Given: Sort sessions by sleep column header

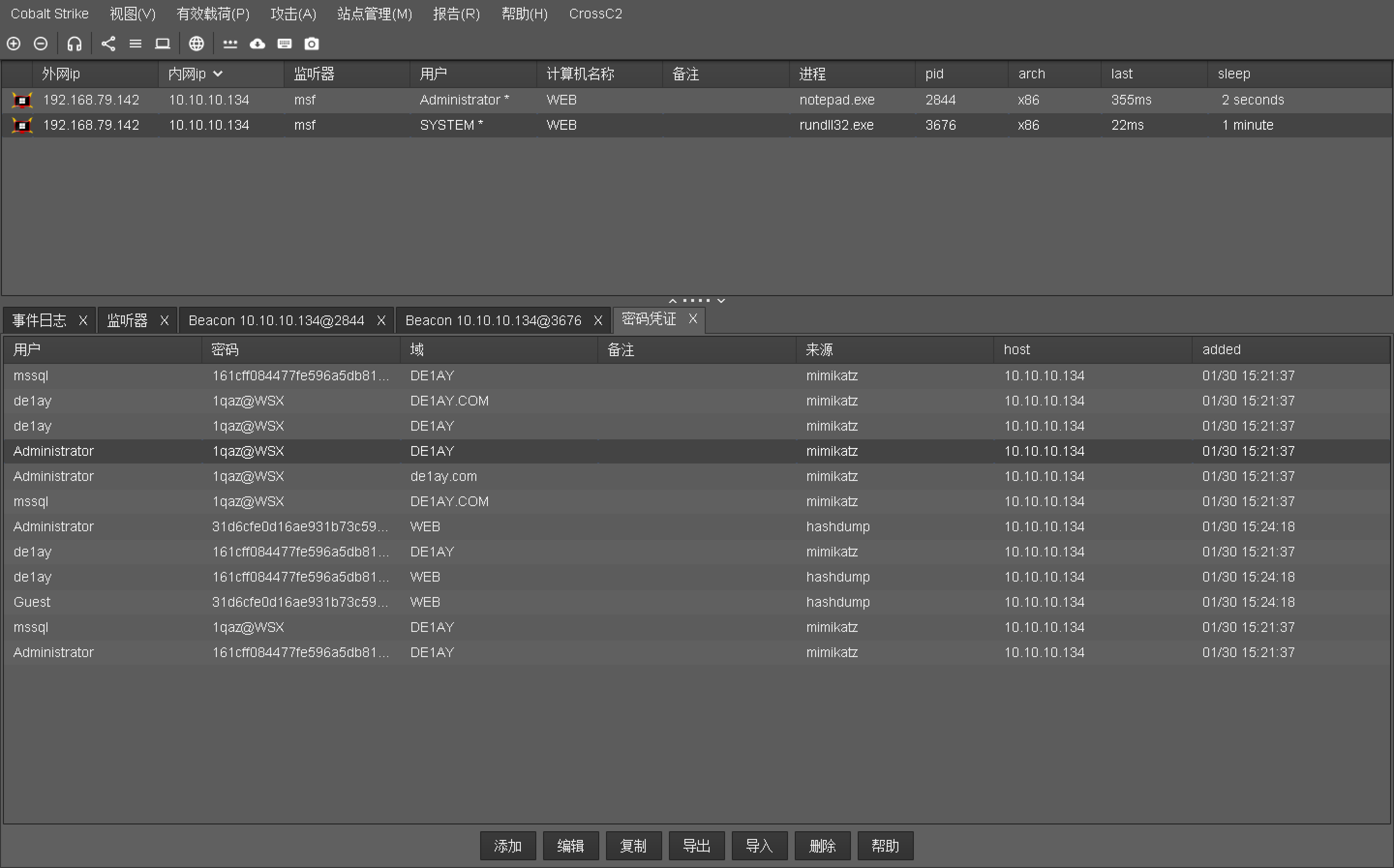Looking at the screenshot, I should tap(1299, 74).
